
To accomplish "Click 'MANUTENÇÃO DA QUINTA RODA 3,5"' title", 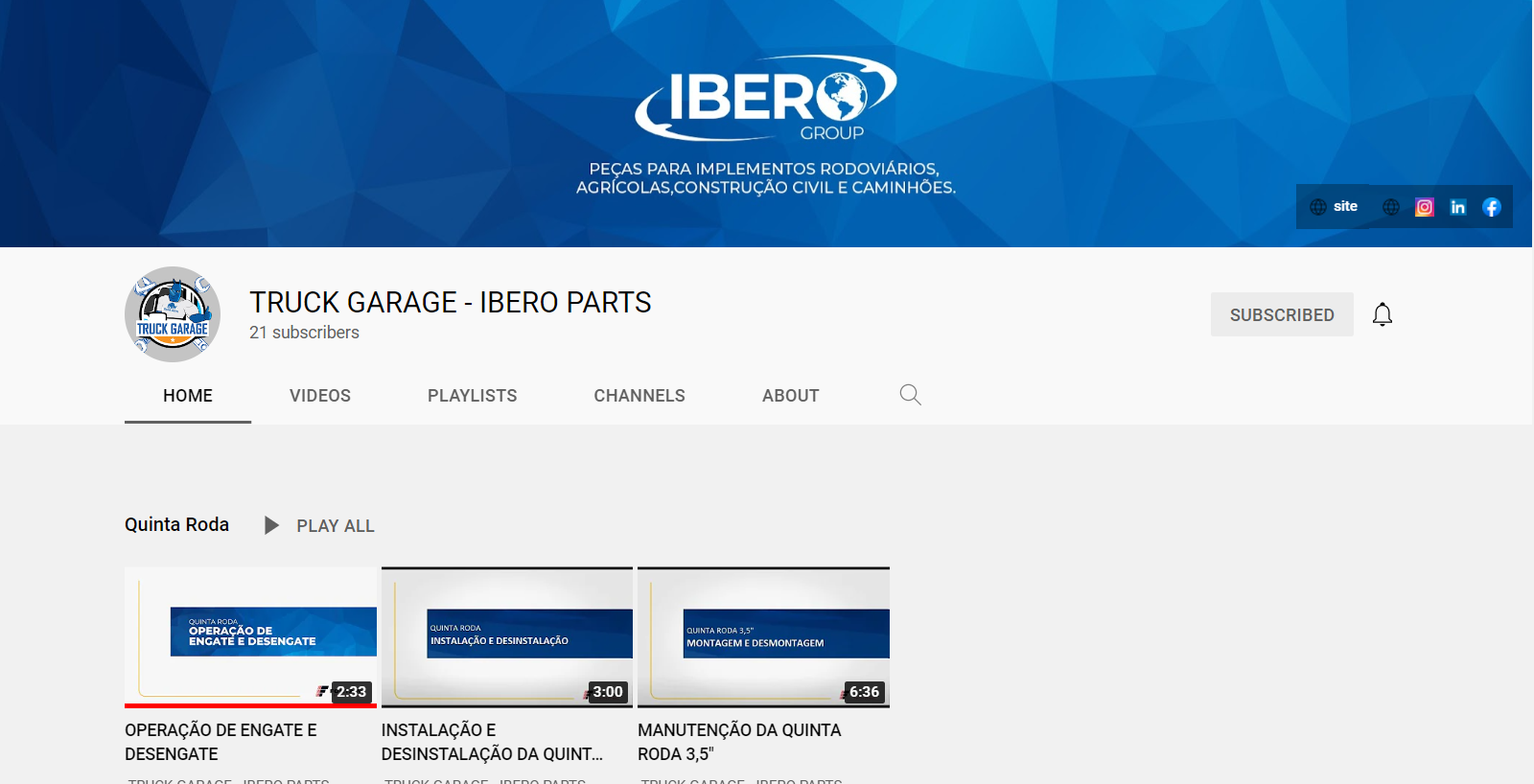I will coord(739,742).
